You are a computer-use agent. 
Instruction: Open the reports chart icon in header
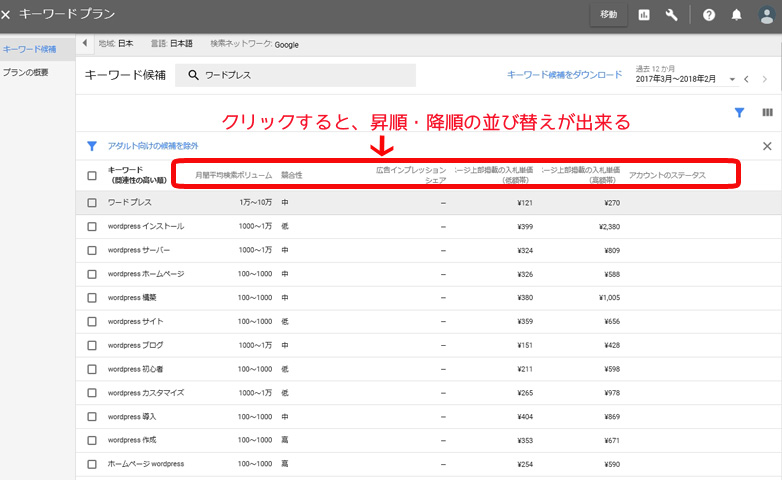click(x=644, y=15)
